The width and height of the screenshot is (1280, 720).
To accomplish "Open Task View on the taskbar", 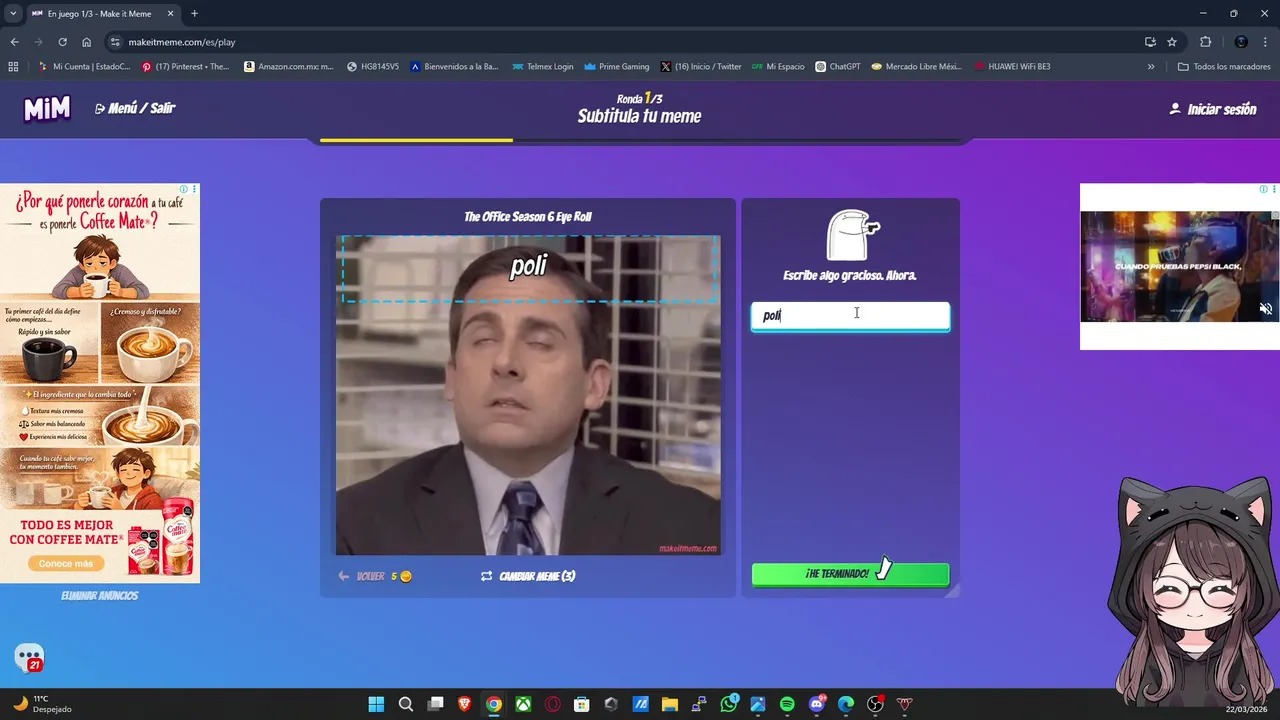I will [x=435, y=704].
